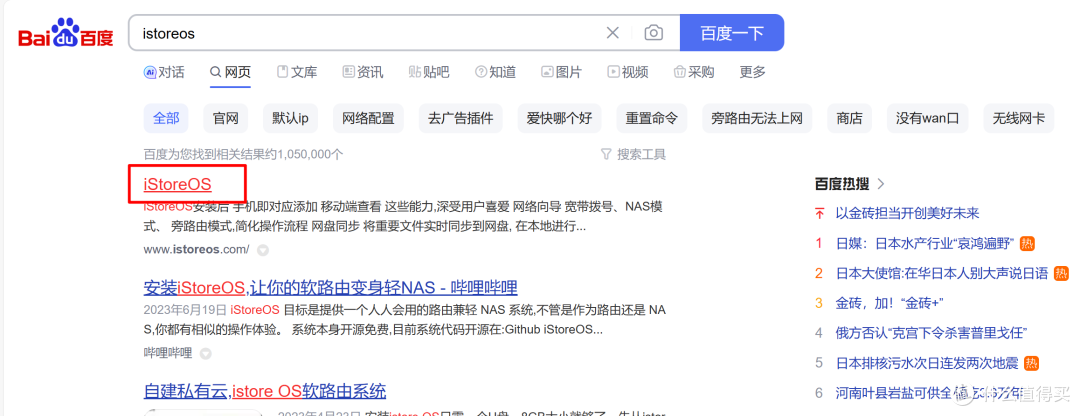Image resolution: width=1080 pixels, height=416 pixels.
Task: Select the 全部 filter chip
Action: 166,118
